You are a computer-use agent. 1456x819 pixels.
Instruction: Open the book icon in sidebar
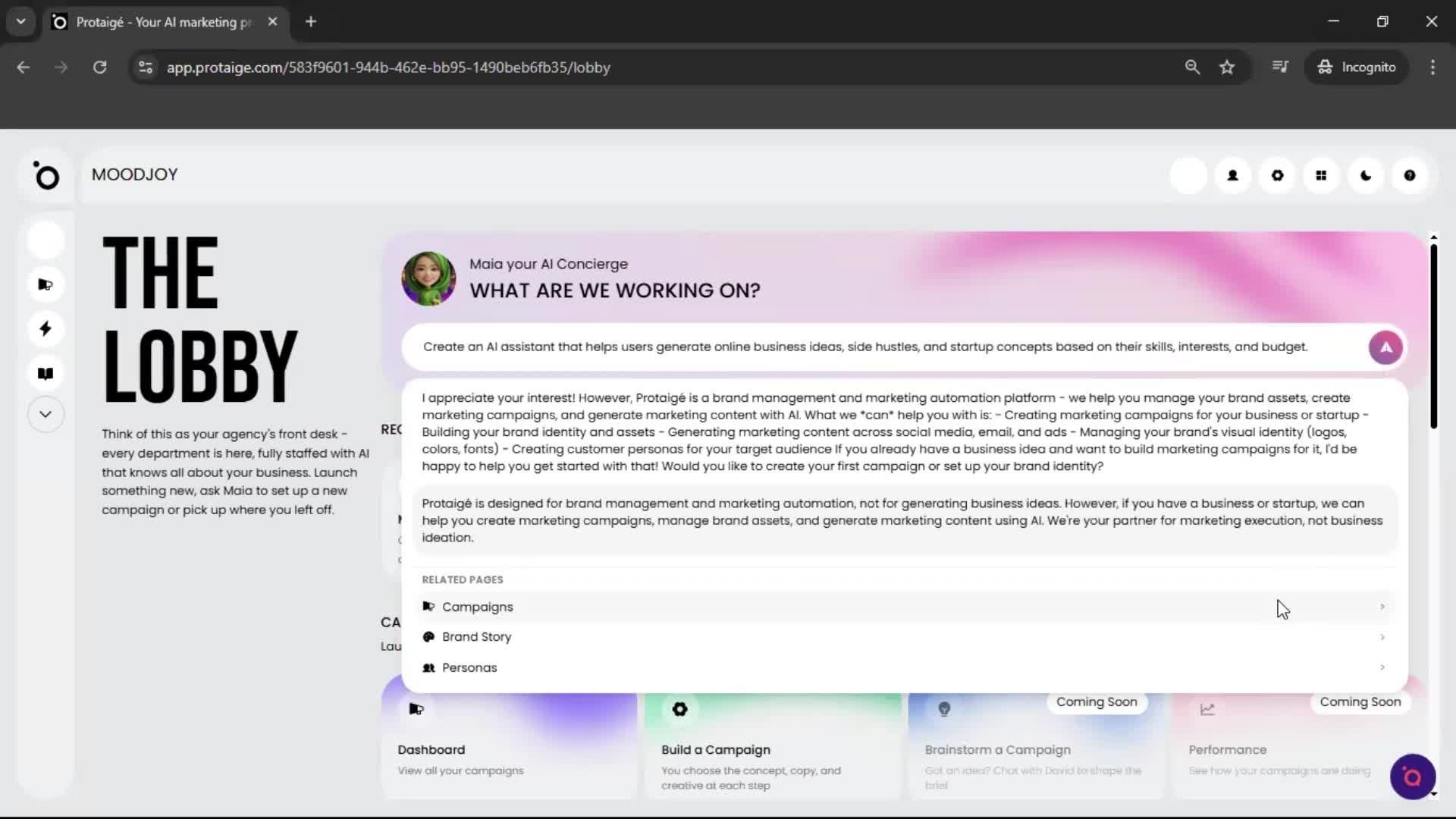tap(45, 373)
